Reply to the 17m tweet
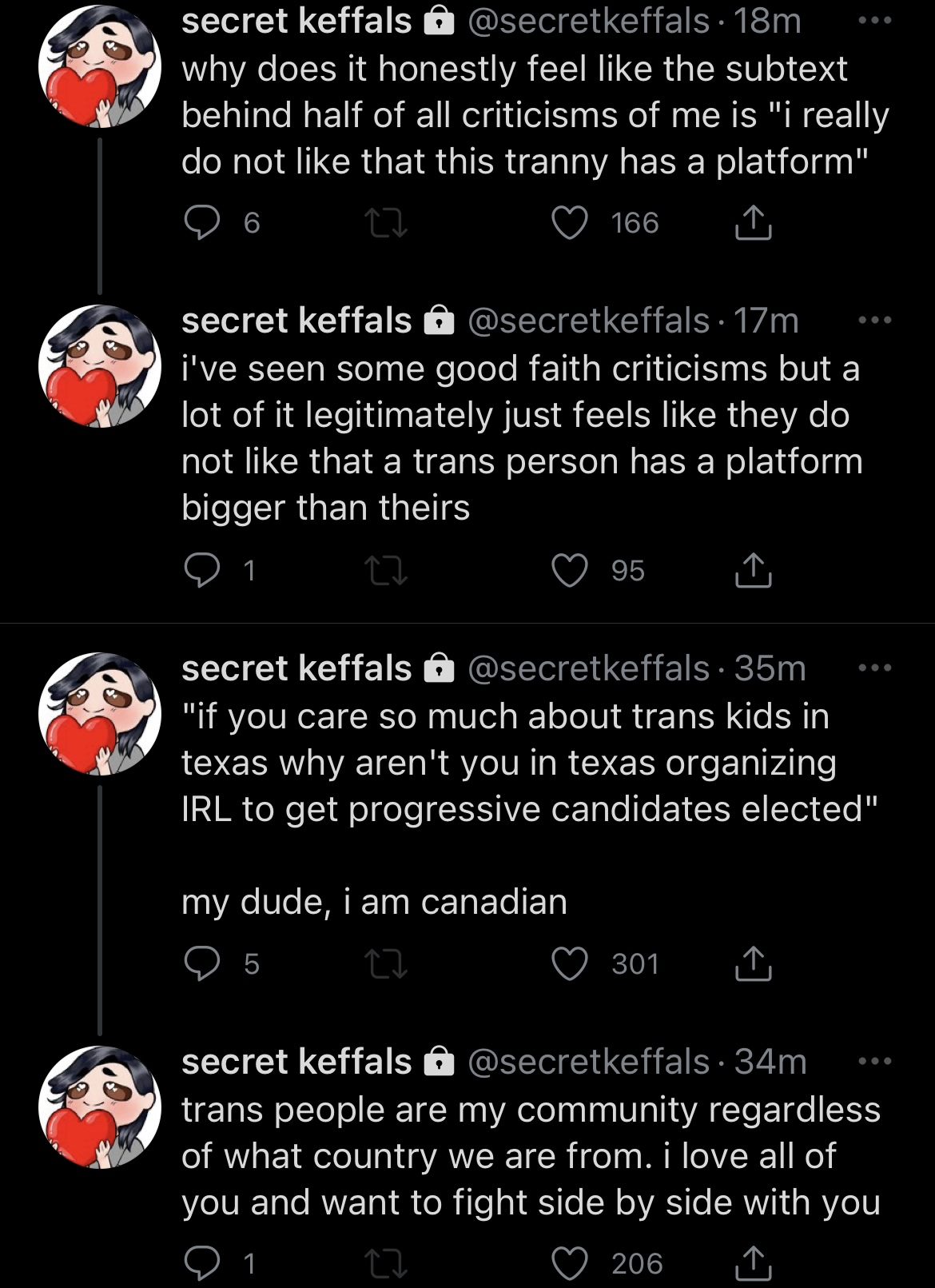 (202, 571)
